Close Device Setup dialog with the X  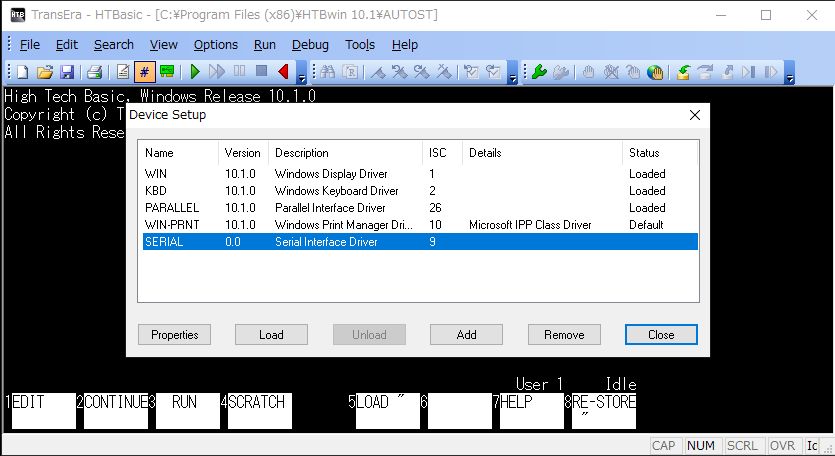(x=694, y=115)
